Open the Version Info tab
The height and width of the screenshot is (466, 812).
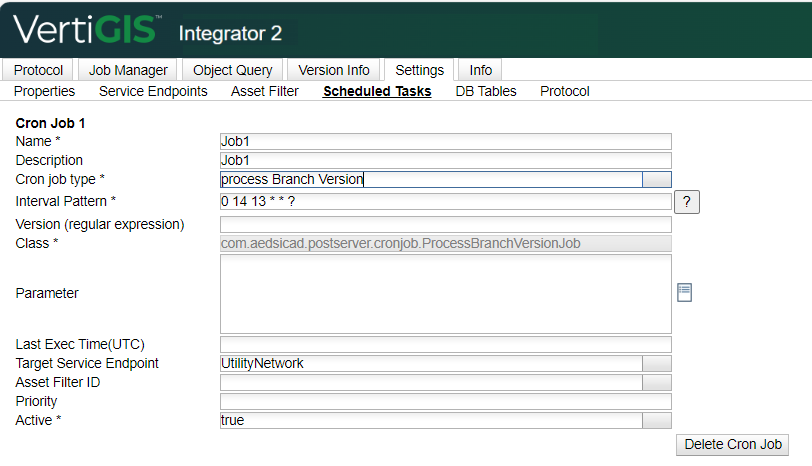334,70
